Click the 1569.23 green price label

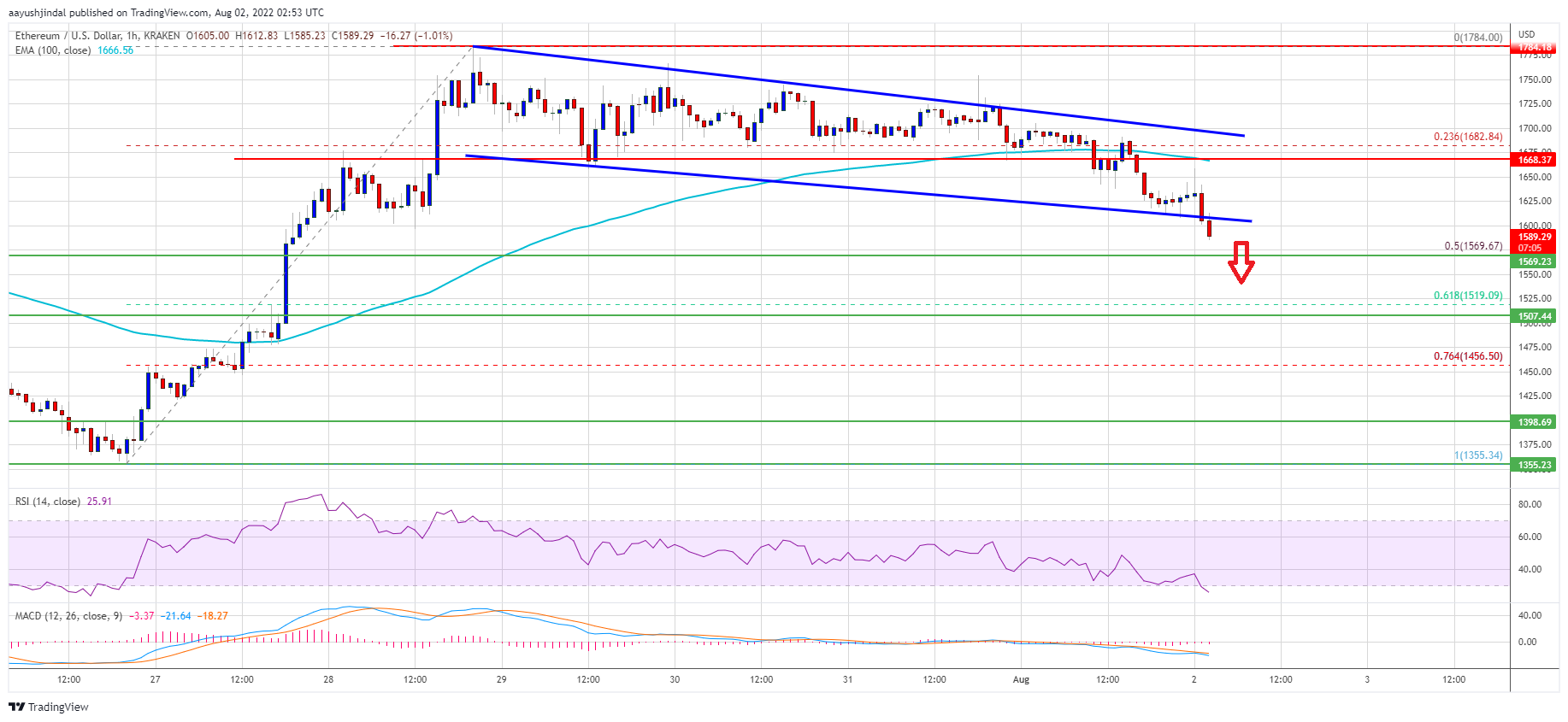(1534, 261)
